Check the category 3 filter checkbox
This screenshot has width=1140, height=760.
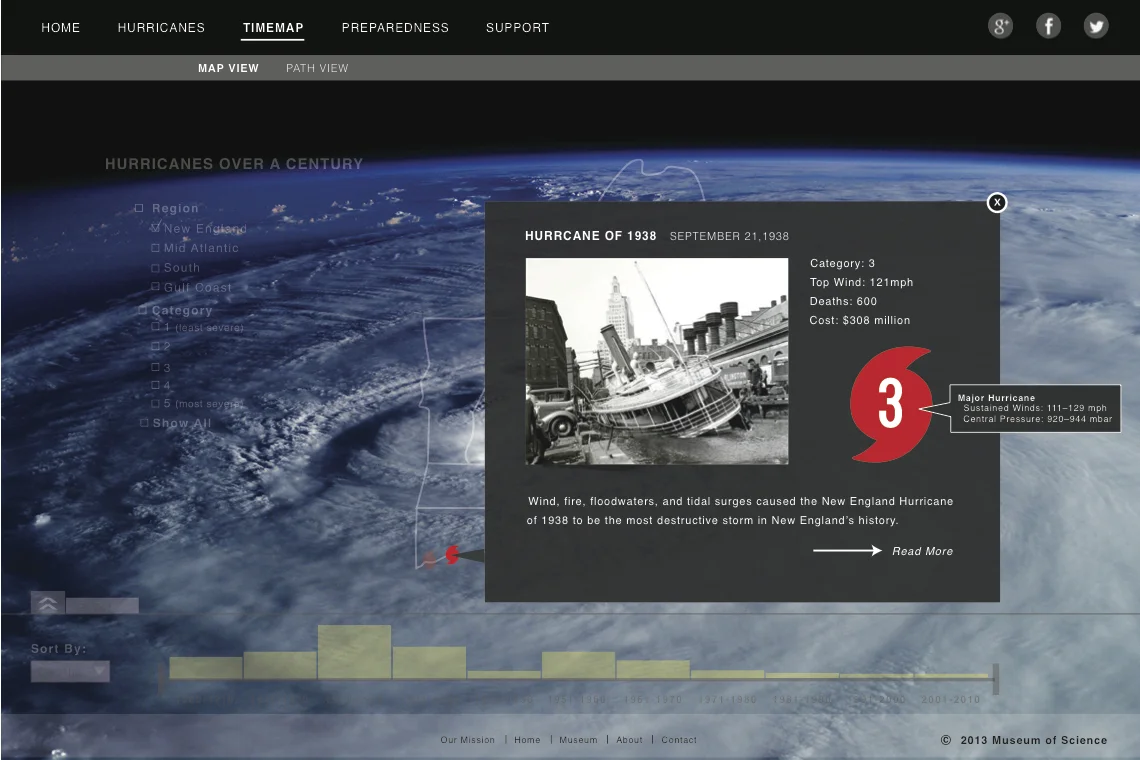(155, 367)
